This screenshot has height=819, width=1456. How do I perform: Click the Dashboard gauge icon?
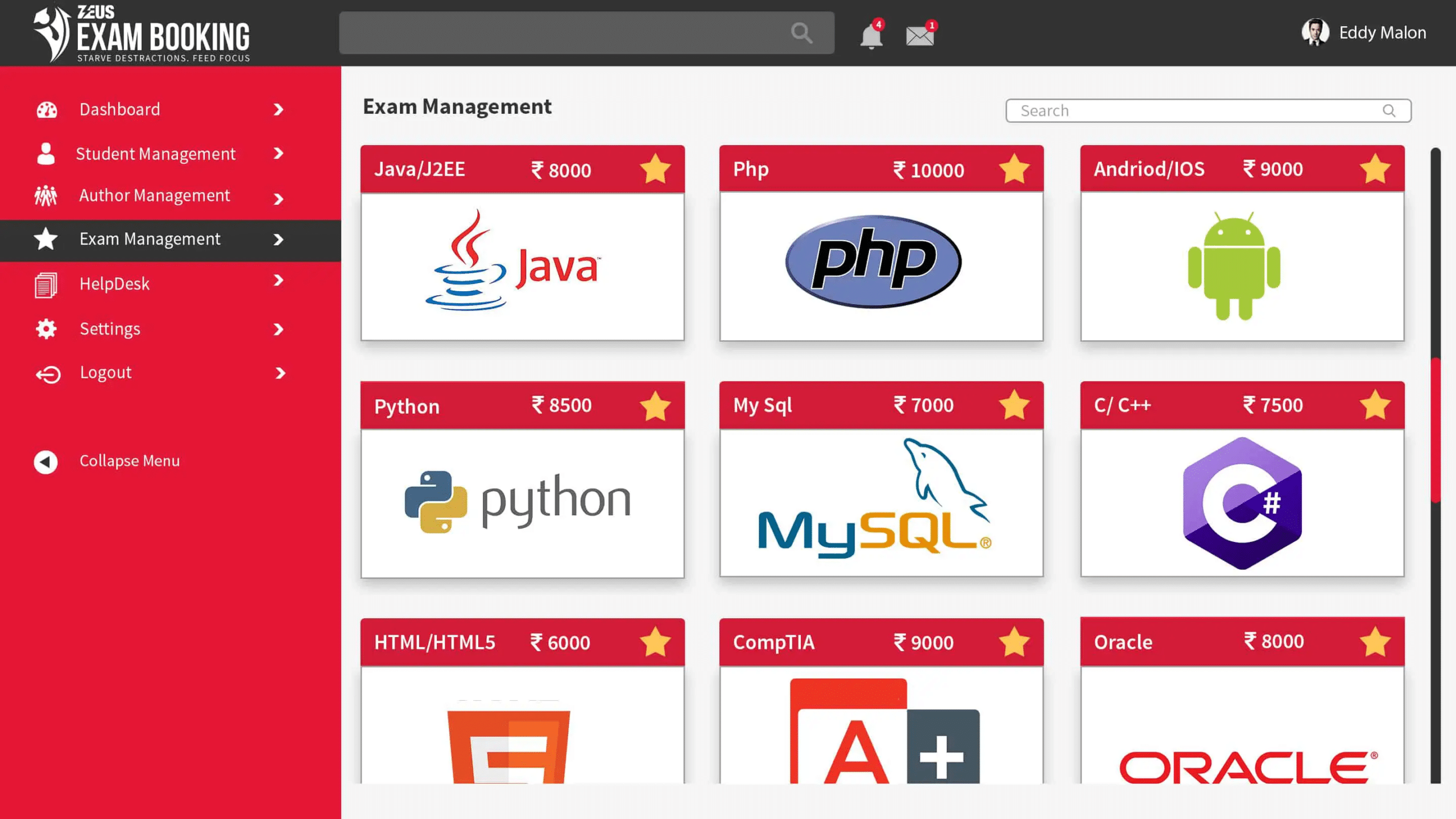point(47,109)
